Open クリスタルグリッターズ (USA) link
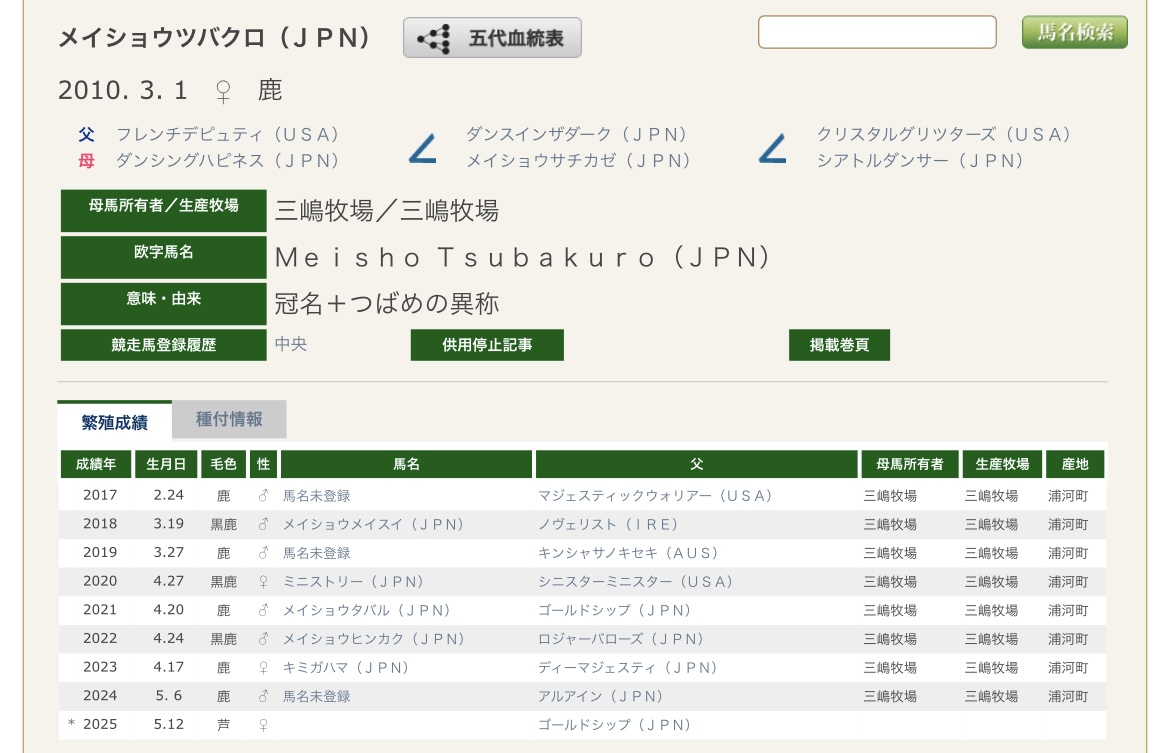 click(x=944, y=134)
